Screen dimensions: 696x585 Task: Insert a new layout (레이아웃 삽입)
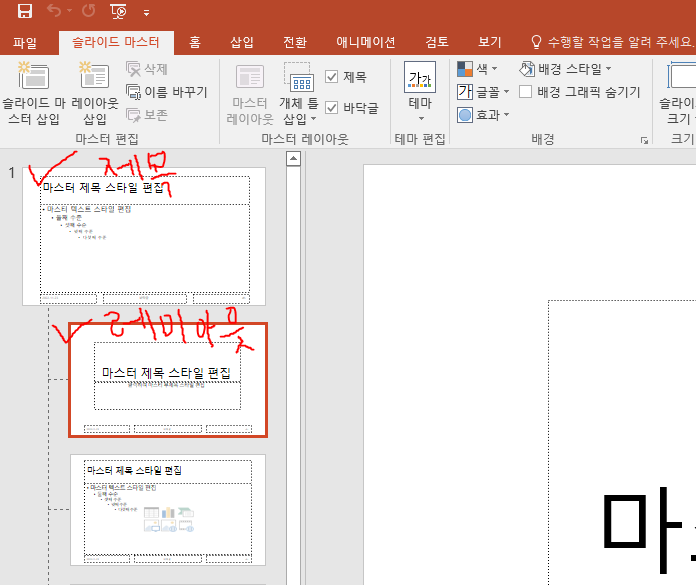point(95,94)
